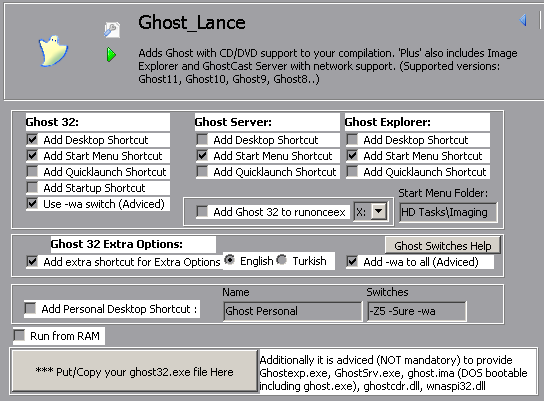Uncheck Ghost 32 Add Desktop Shortcut
The height and width of the screenshot is (401, 544).
(32, 140)
